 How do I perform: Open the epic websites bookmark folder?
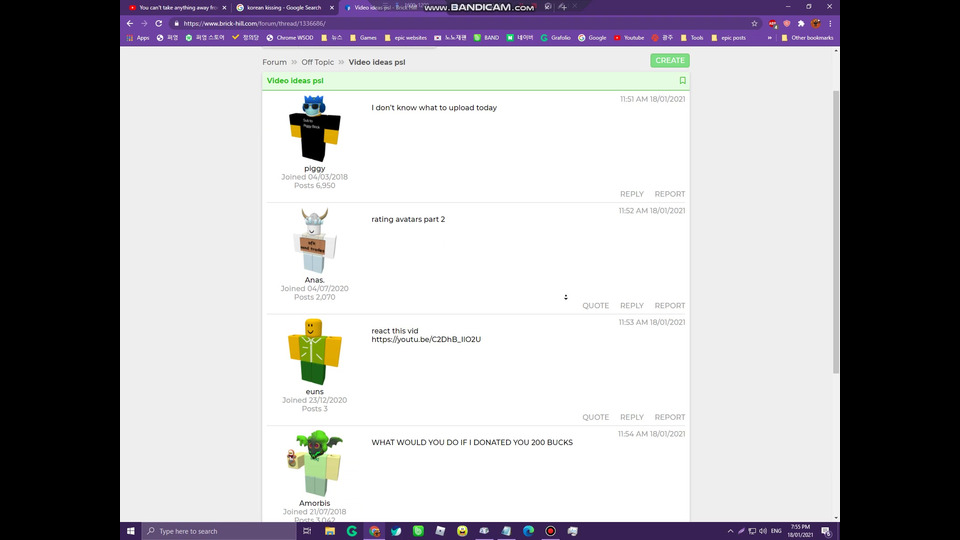coord(405,38)
